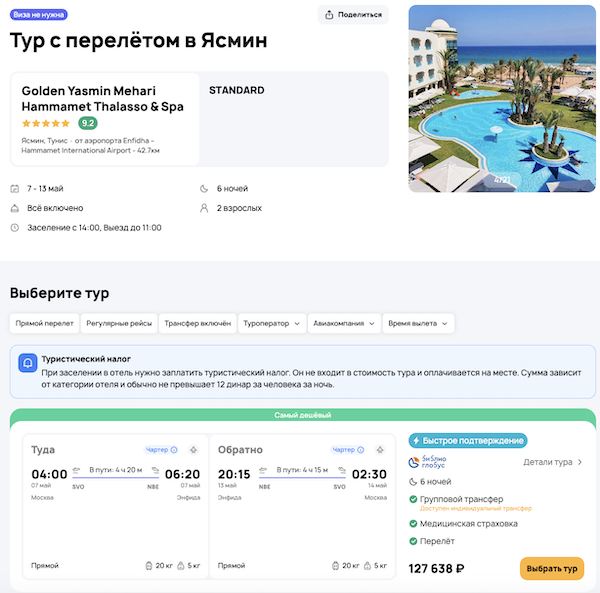Click the Поделиться share button

354,14
